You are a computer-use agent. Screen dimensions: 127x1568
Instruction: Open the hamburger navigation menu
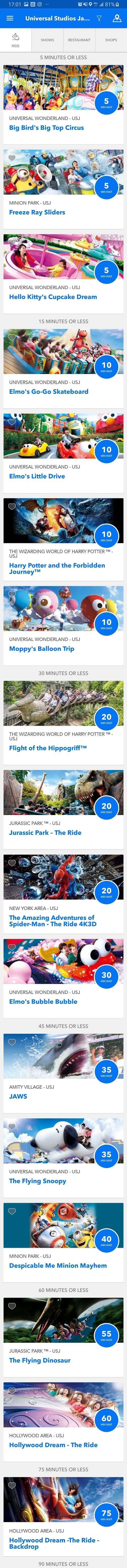pos(10,18)
